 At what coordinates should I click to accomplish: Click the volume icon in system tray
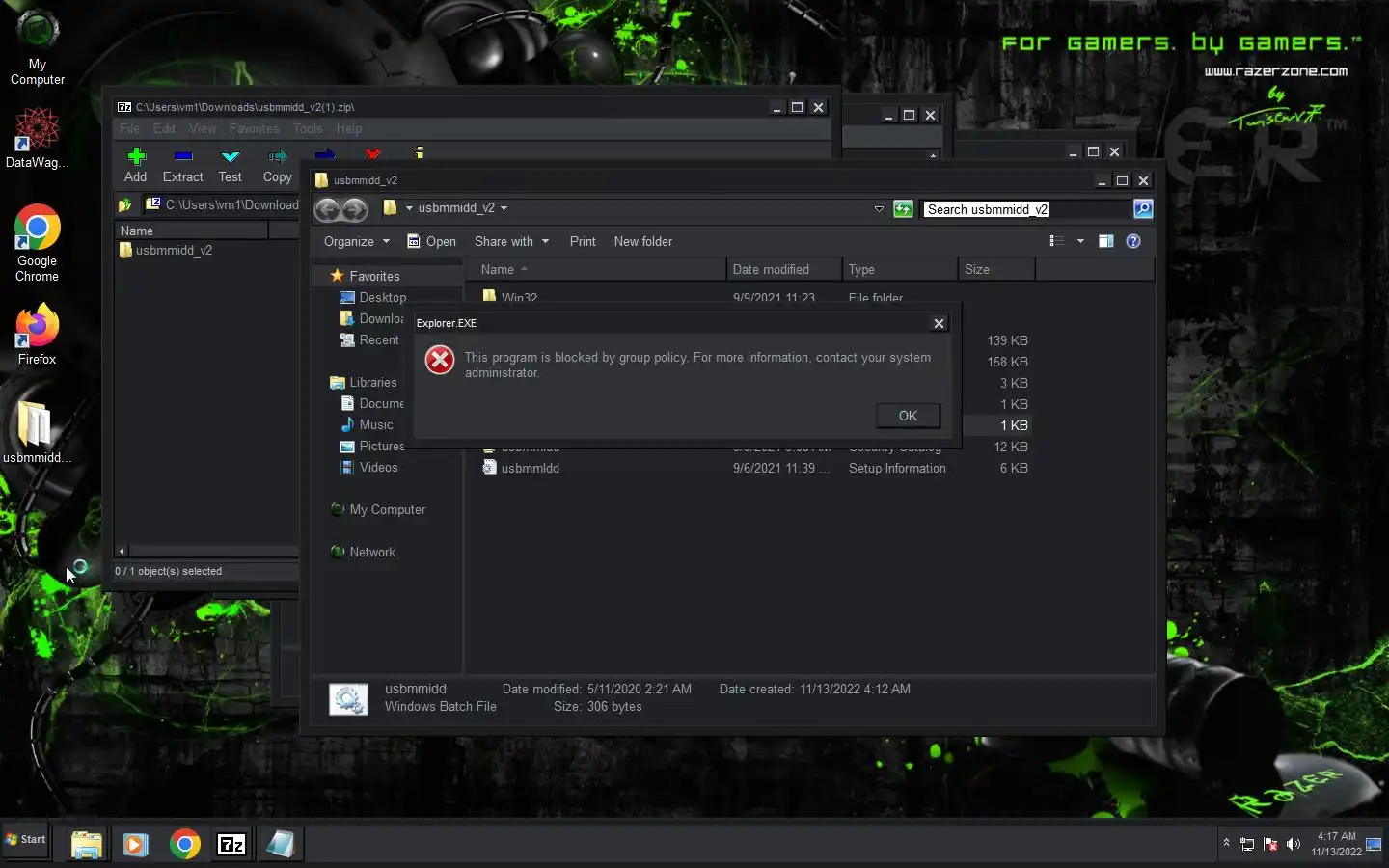coord(1293,844)
